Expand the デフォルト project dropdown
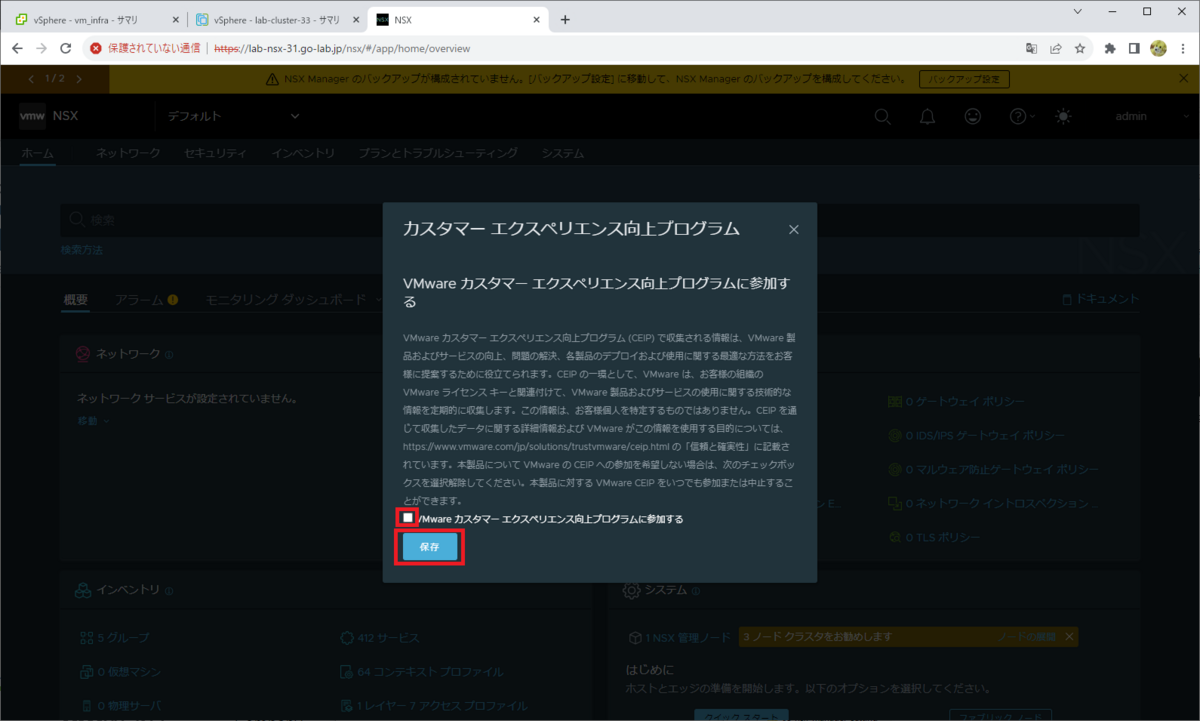Image resolution: width=1200 pixels, height=721 pixels. tap(234, 116)
